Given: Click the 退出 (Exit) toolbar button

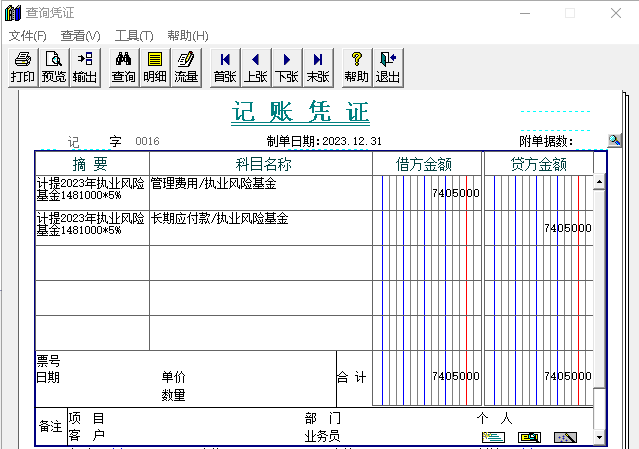Looking at the screenshot, I should (x=388, y=67).
